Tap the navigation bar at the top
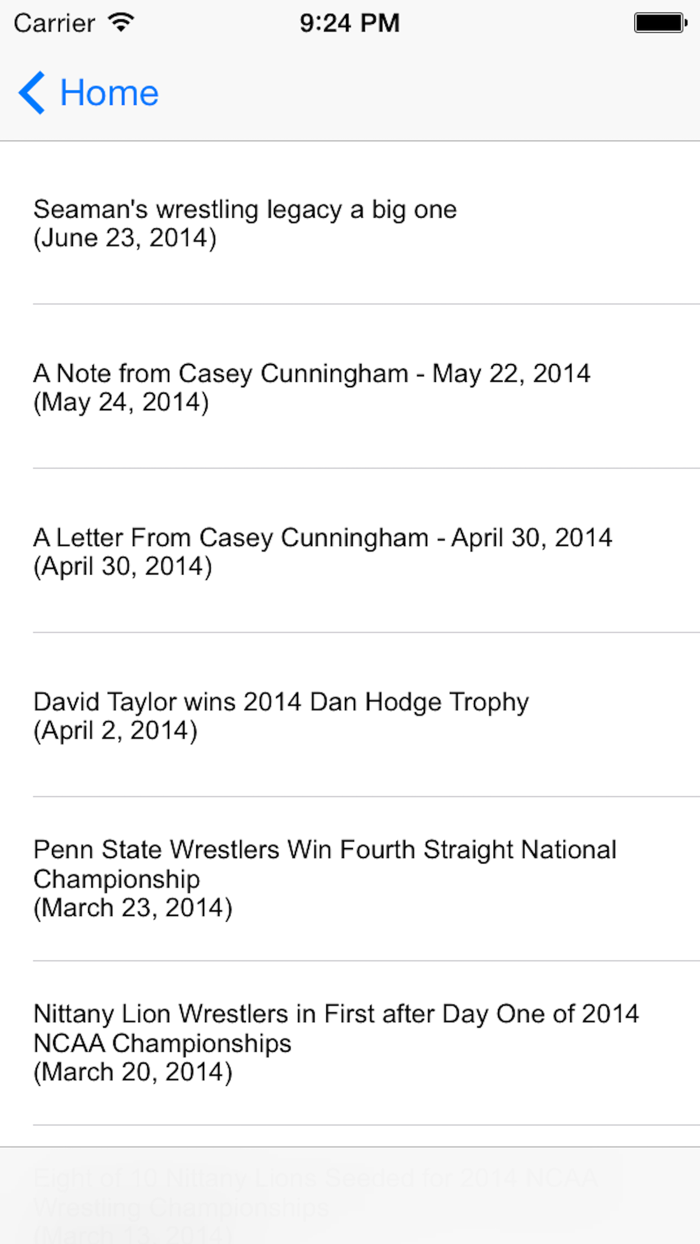 point(350,93)
